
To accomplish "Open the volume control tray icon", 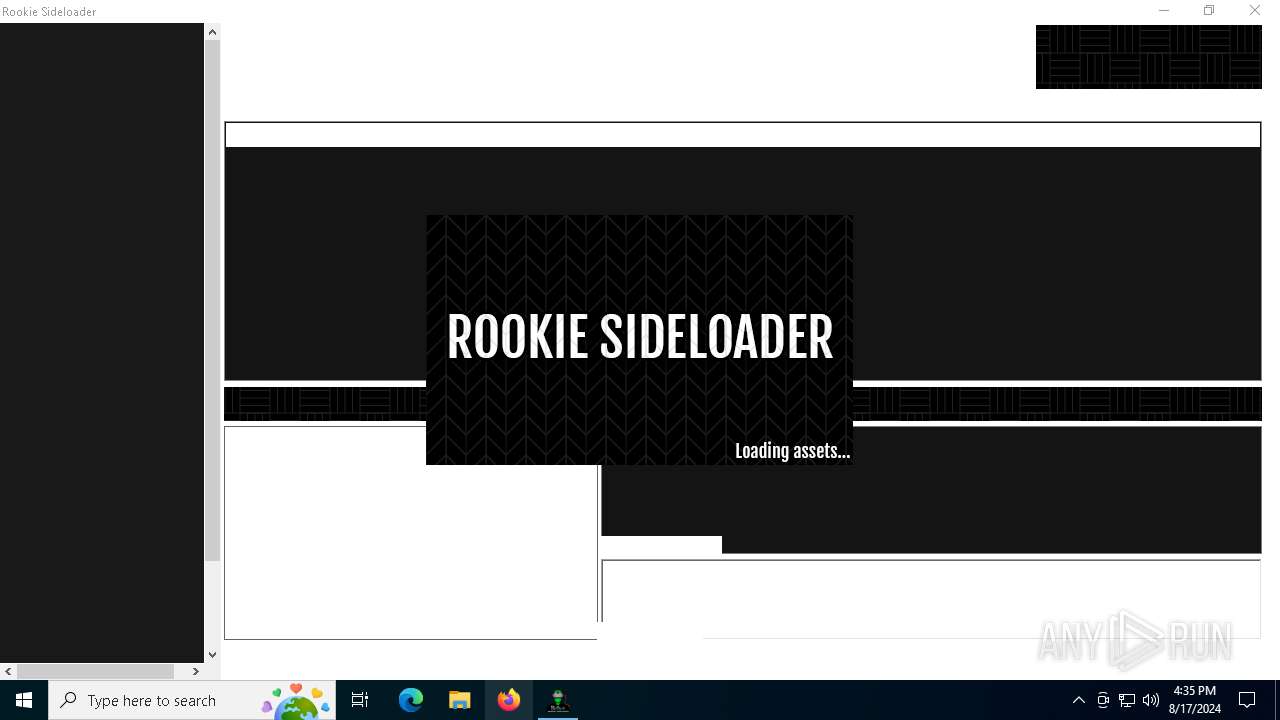I will coord(1151,700).
